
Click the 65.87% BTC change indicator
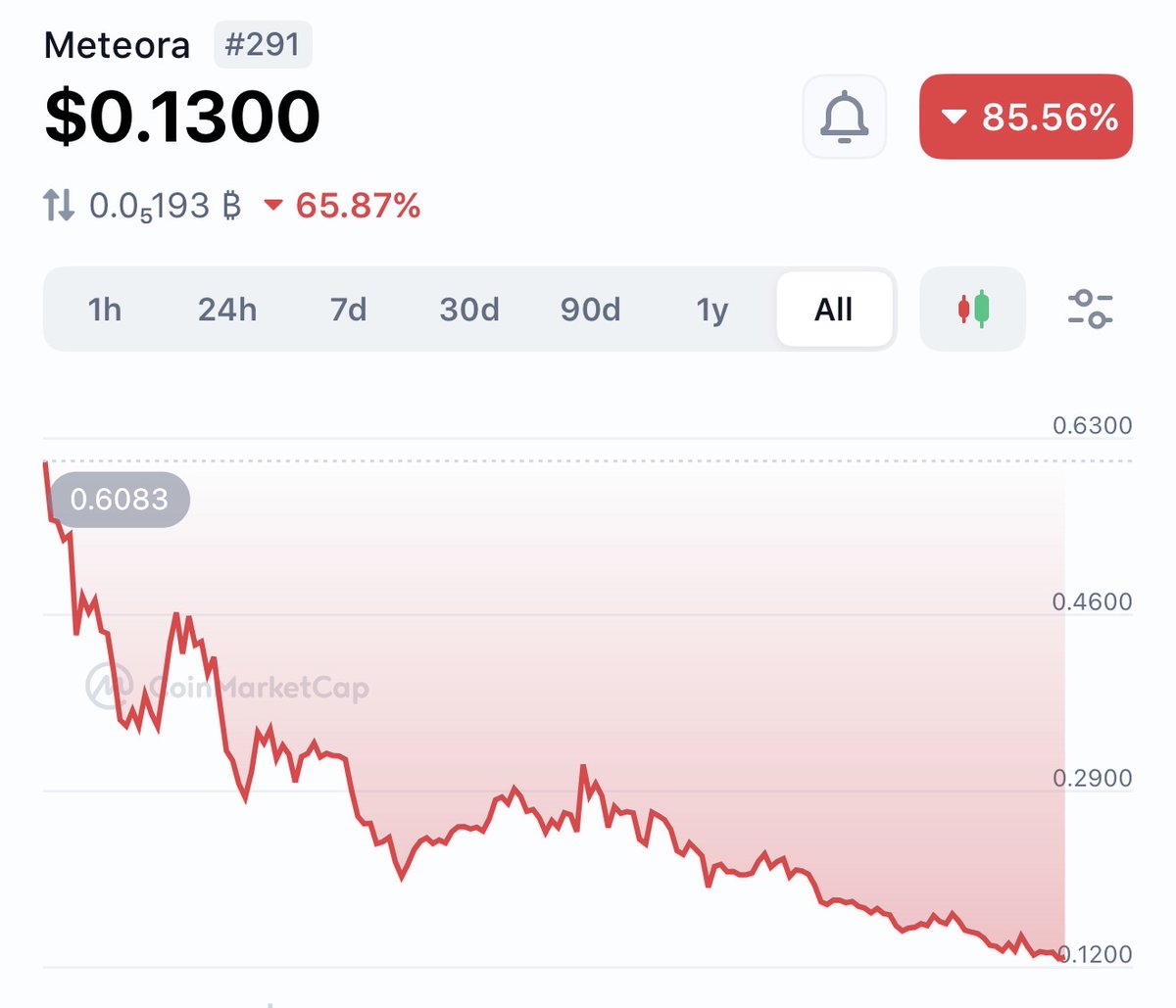(x=344, y=206)
